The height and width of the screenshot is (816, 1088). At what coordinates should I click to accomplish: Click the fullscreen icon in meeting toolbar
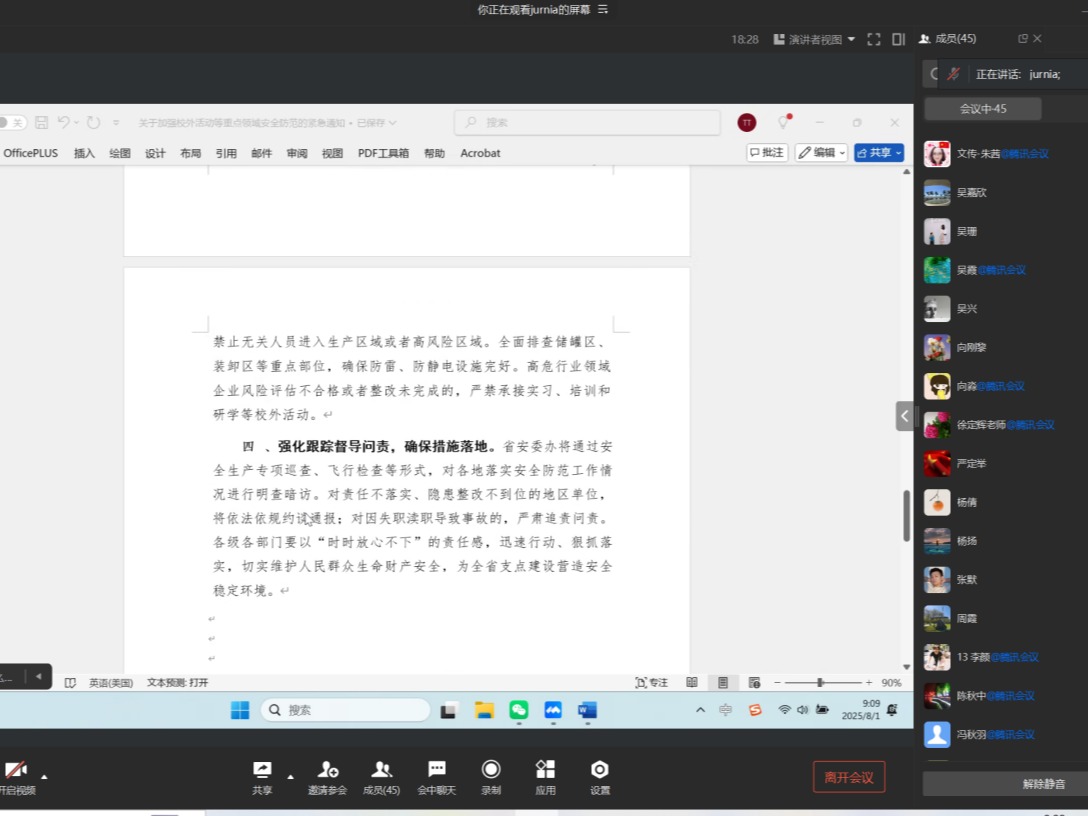click(874, 40)
